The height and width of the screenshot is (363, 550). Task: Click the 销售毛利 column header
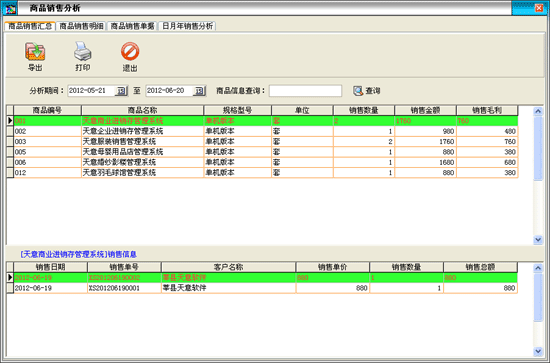487,110
